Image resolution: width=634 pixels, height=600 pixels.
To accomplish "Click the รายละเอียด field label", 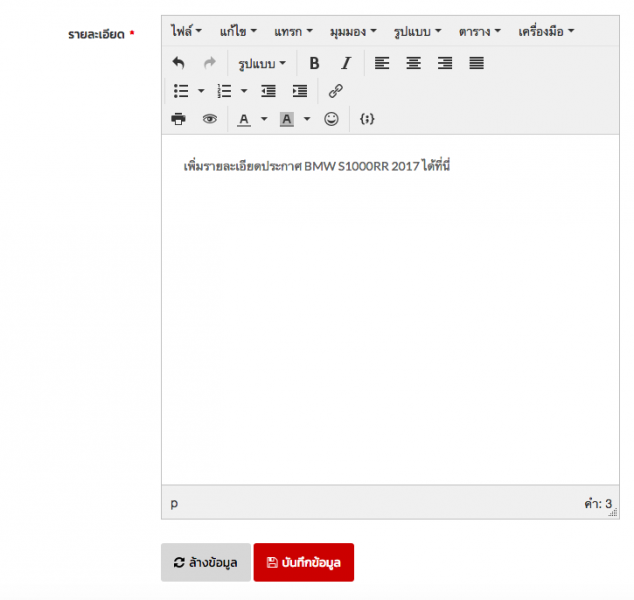I will pyautogui.click(x=96, y=34).
